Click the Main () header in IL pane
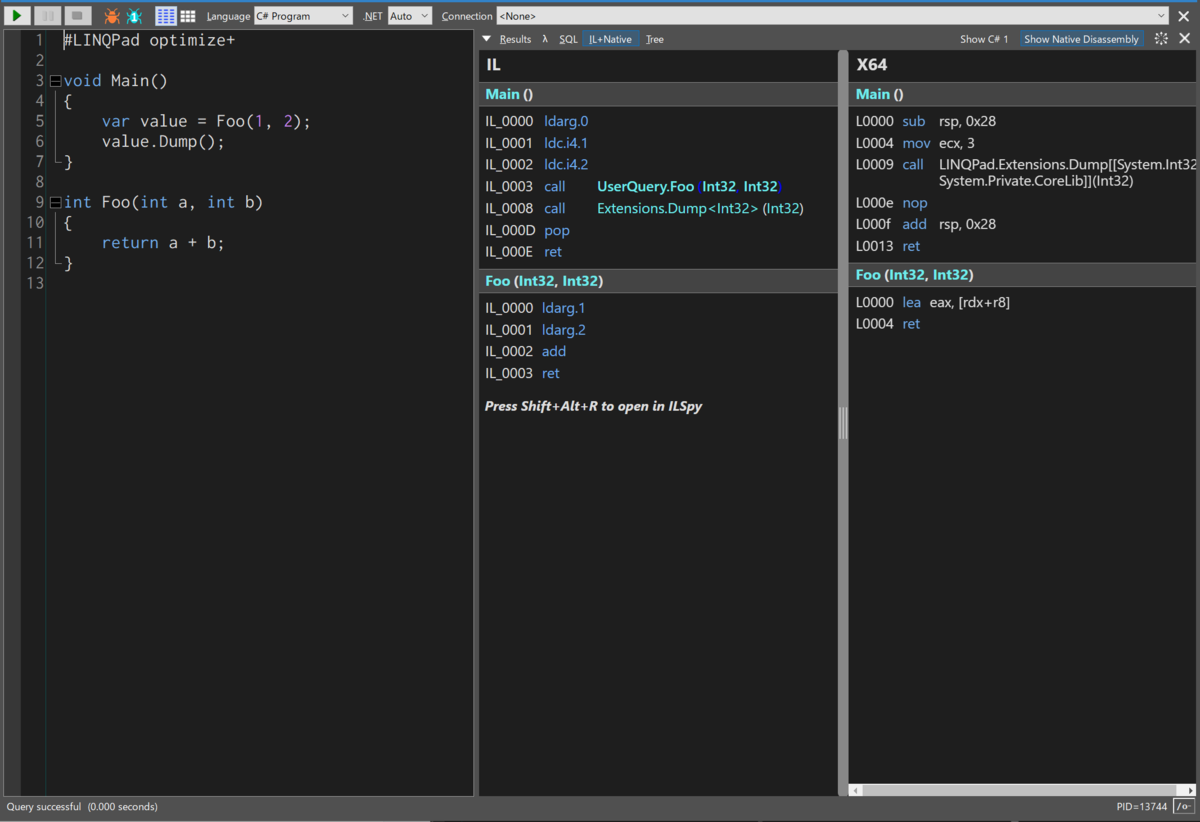Image resolution: width=1200 pixels, height=822 pixels. coord(658,94)
